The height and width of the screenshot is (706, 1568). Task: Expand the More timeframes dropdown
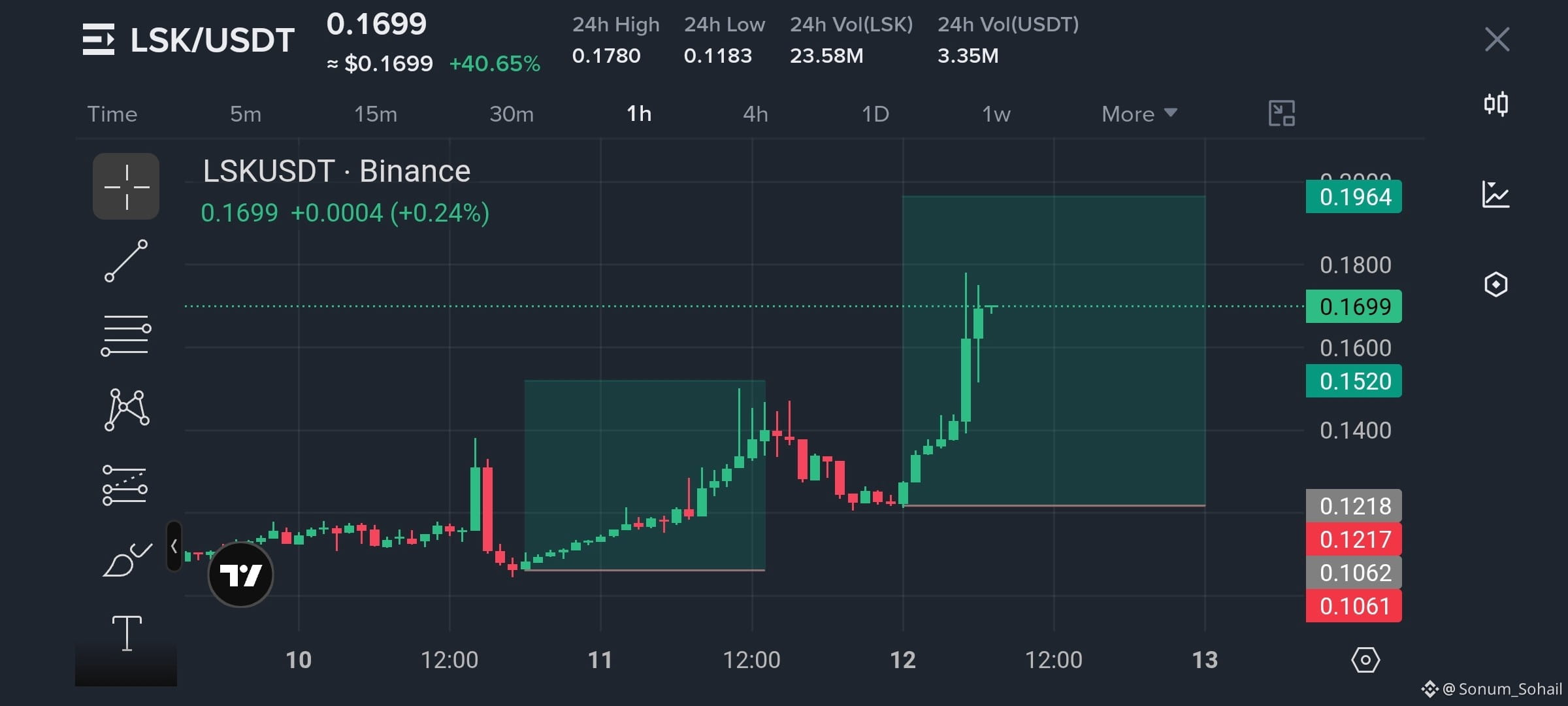(x=1139, y=114)
